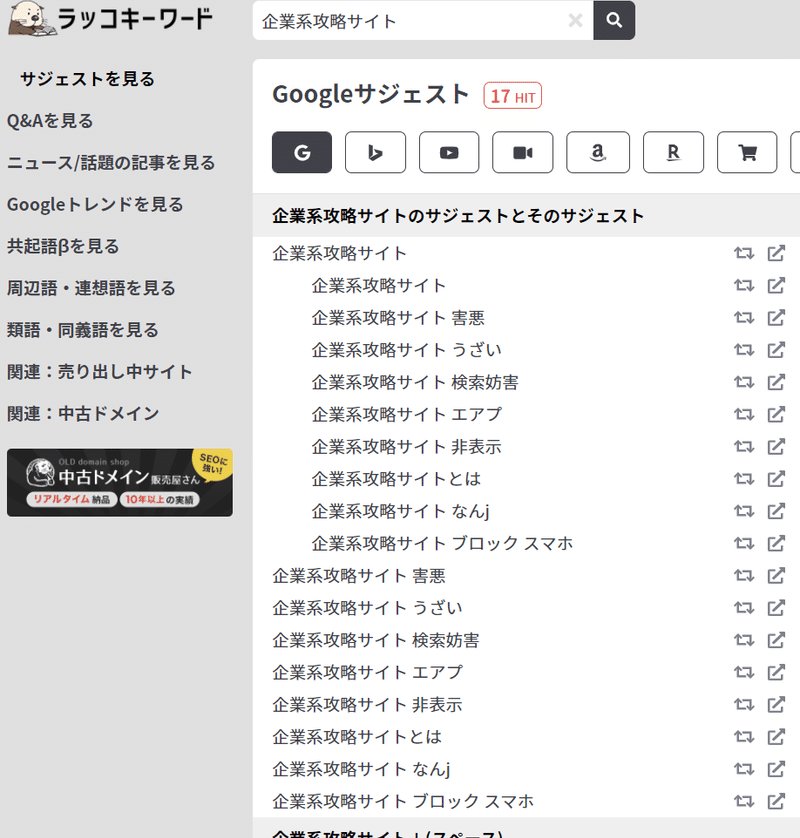The image size is (800, 838).
Task: Click the magnifier search button
Action: (614, 20)
